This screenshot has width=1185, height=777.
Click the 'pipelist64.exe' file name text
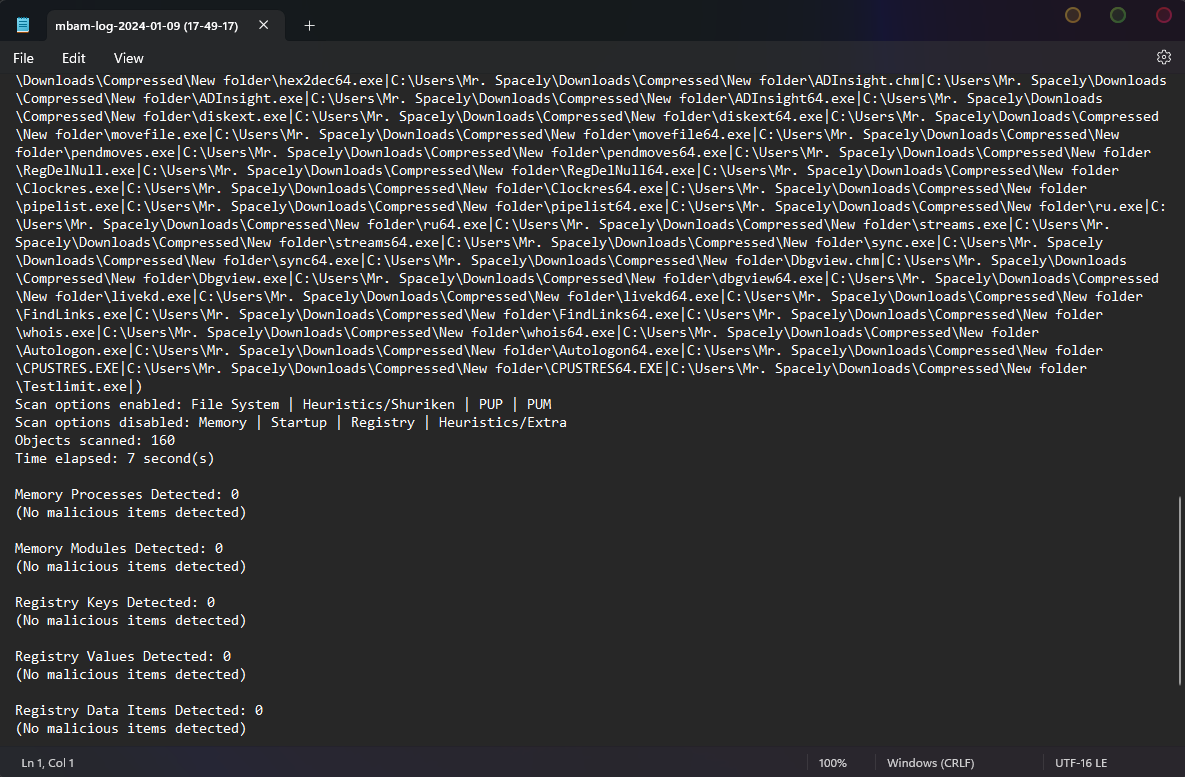[607, 206]
